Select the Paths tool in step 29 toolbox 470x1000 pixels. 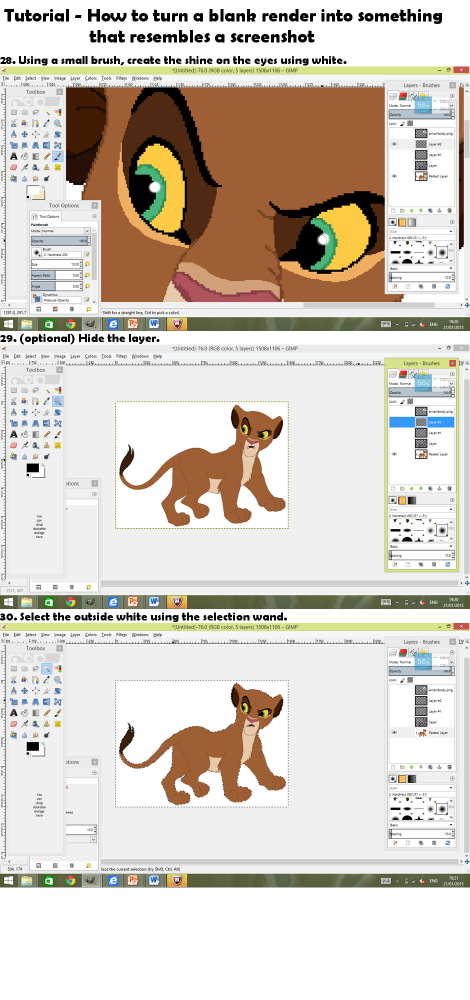click(36, 401)
